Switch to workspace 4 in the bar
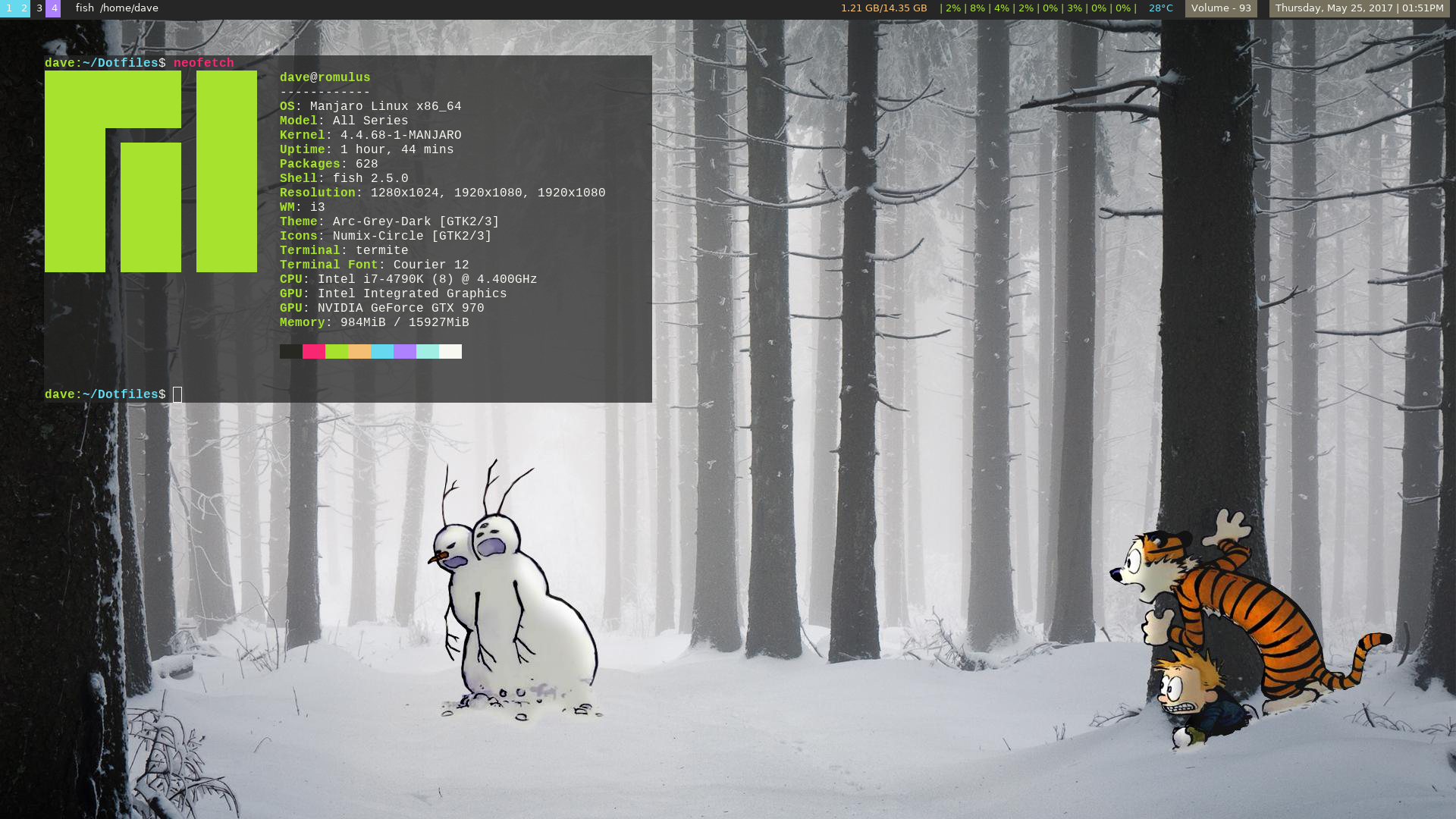Image resolution: width=1456 pixels, height=819 pixels. [x=54, y=8]
